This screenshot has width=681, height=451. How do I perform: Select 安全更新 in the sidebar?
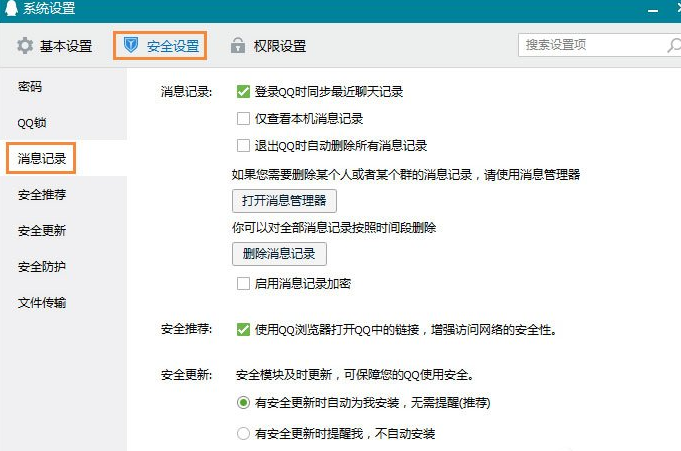coord(42,230)
